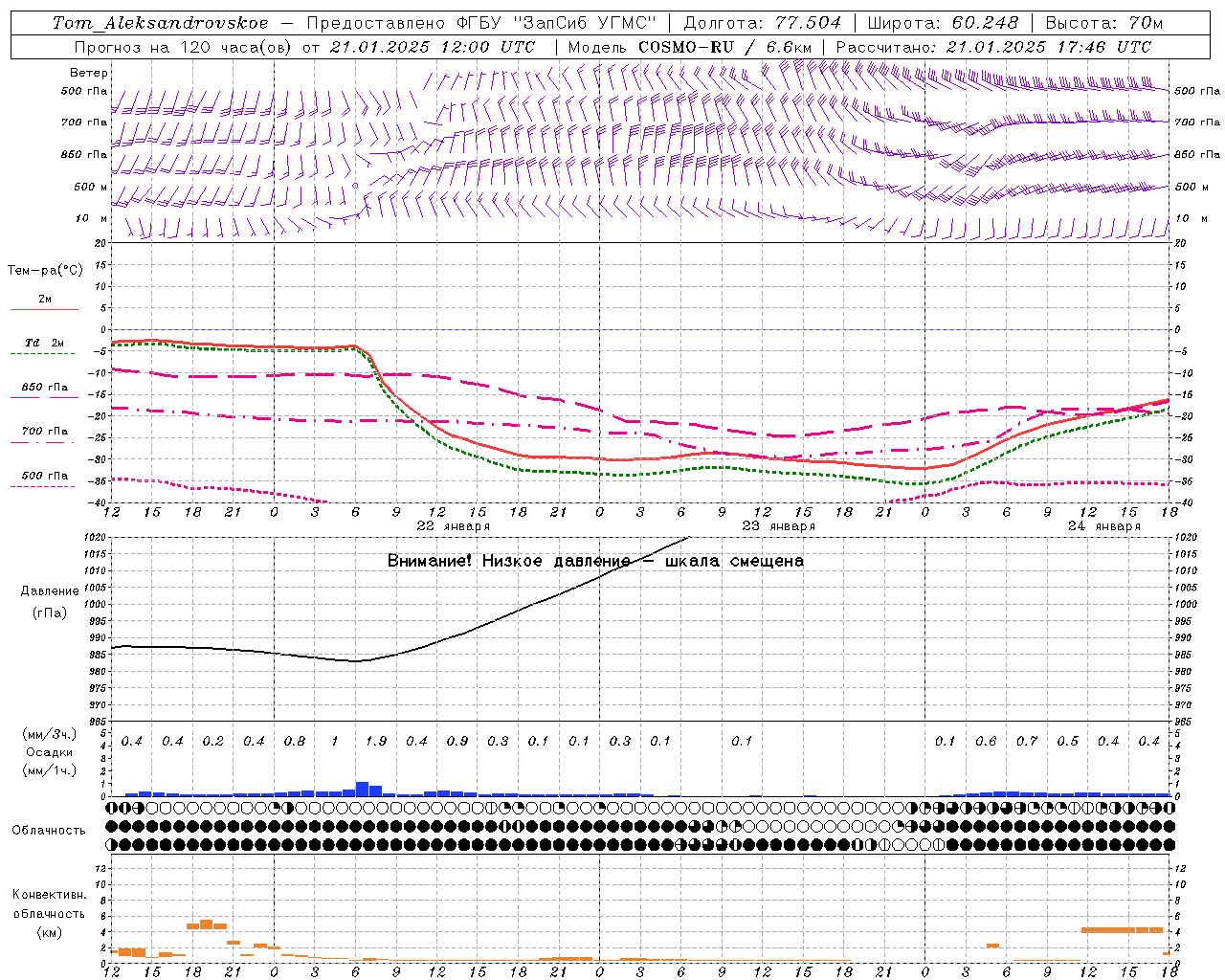1225x980 pixels.
Task: Click the precipitation value 1.9
Action: pyautogui.click(x=376, y=742)
